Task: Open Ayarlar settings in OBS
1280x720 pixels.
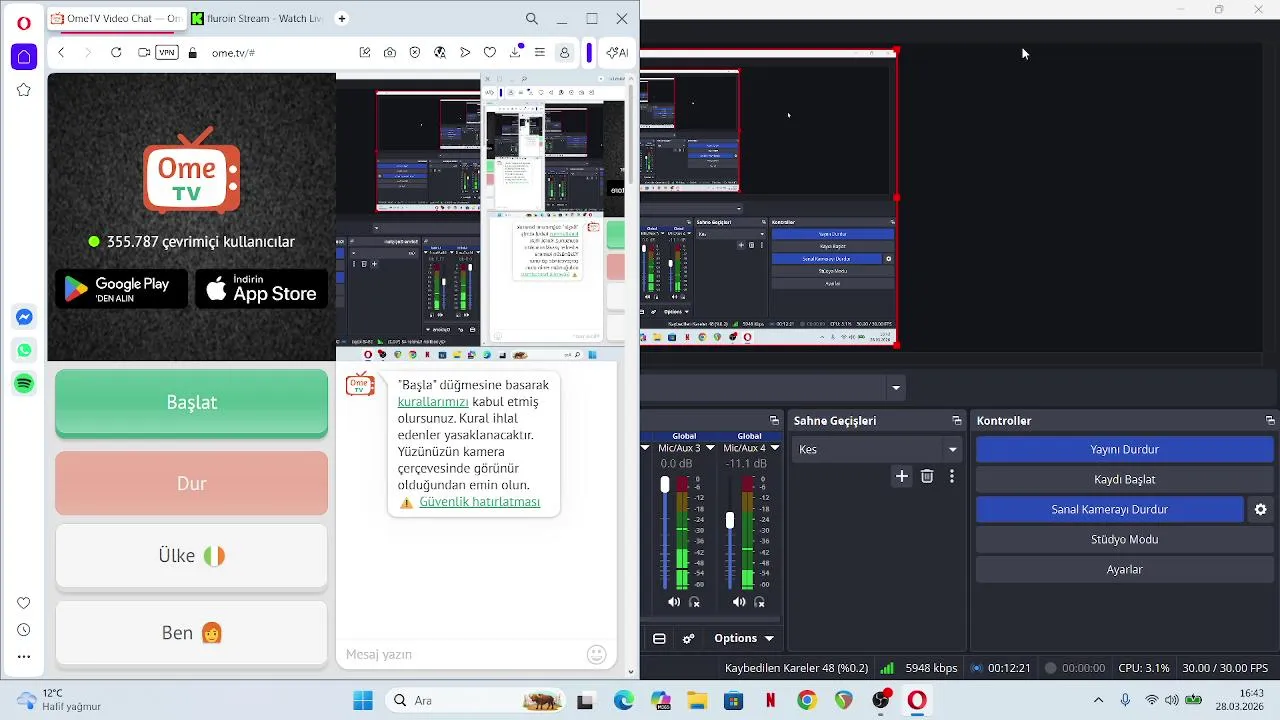Action: [1124, 570]
